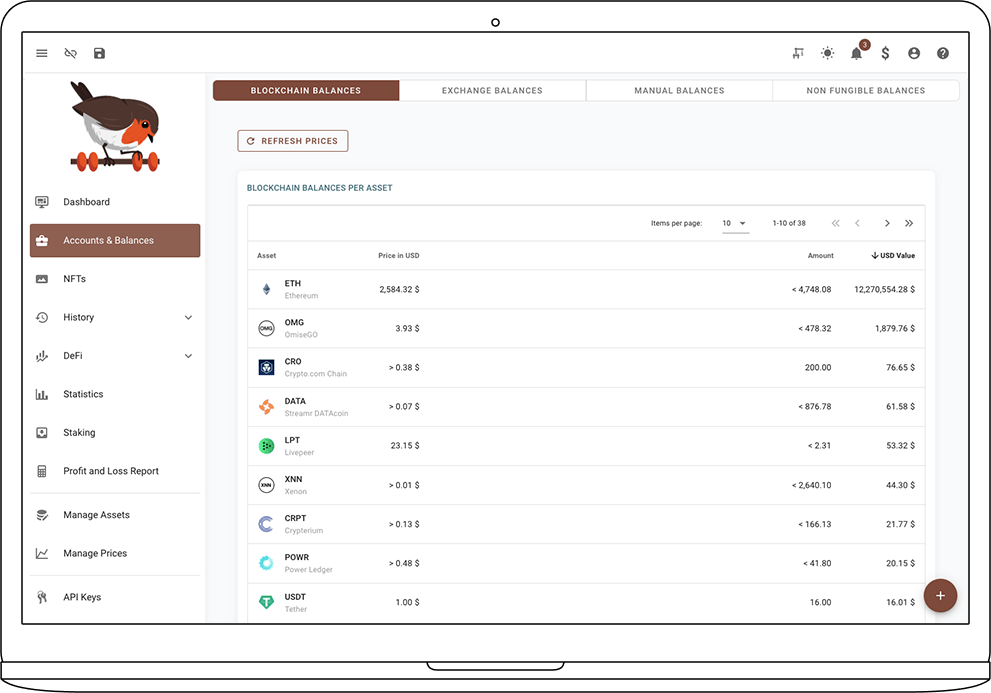991x693 pixels.
Task: Sort by Amount column header
Action: coord(820,255)
